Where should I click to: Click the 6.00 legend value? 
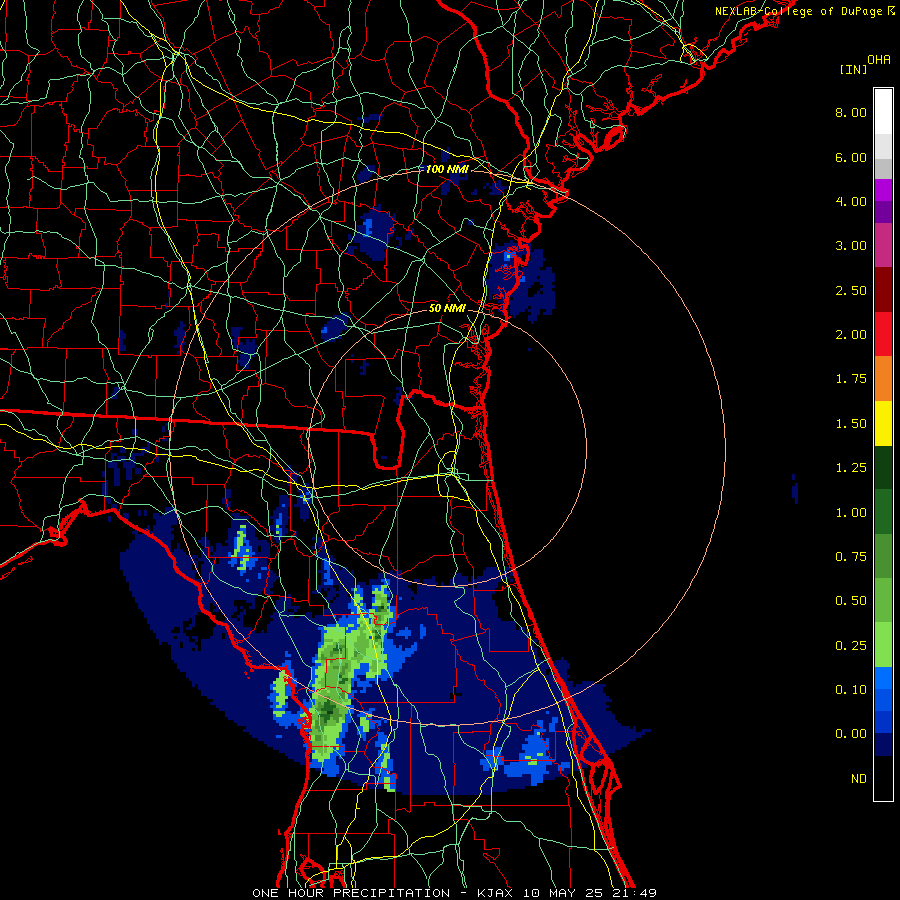click(x=851, y=157)
